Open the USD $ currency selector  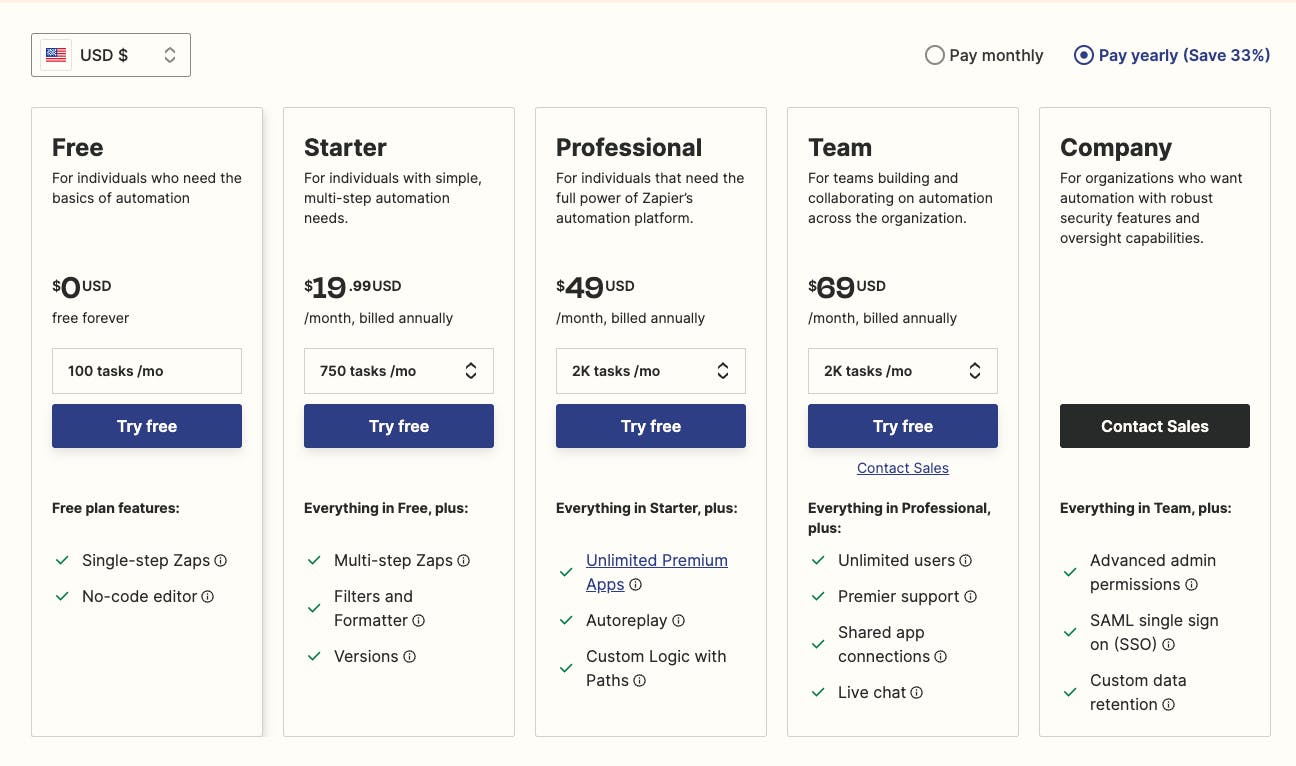[x=111, y=55]
